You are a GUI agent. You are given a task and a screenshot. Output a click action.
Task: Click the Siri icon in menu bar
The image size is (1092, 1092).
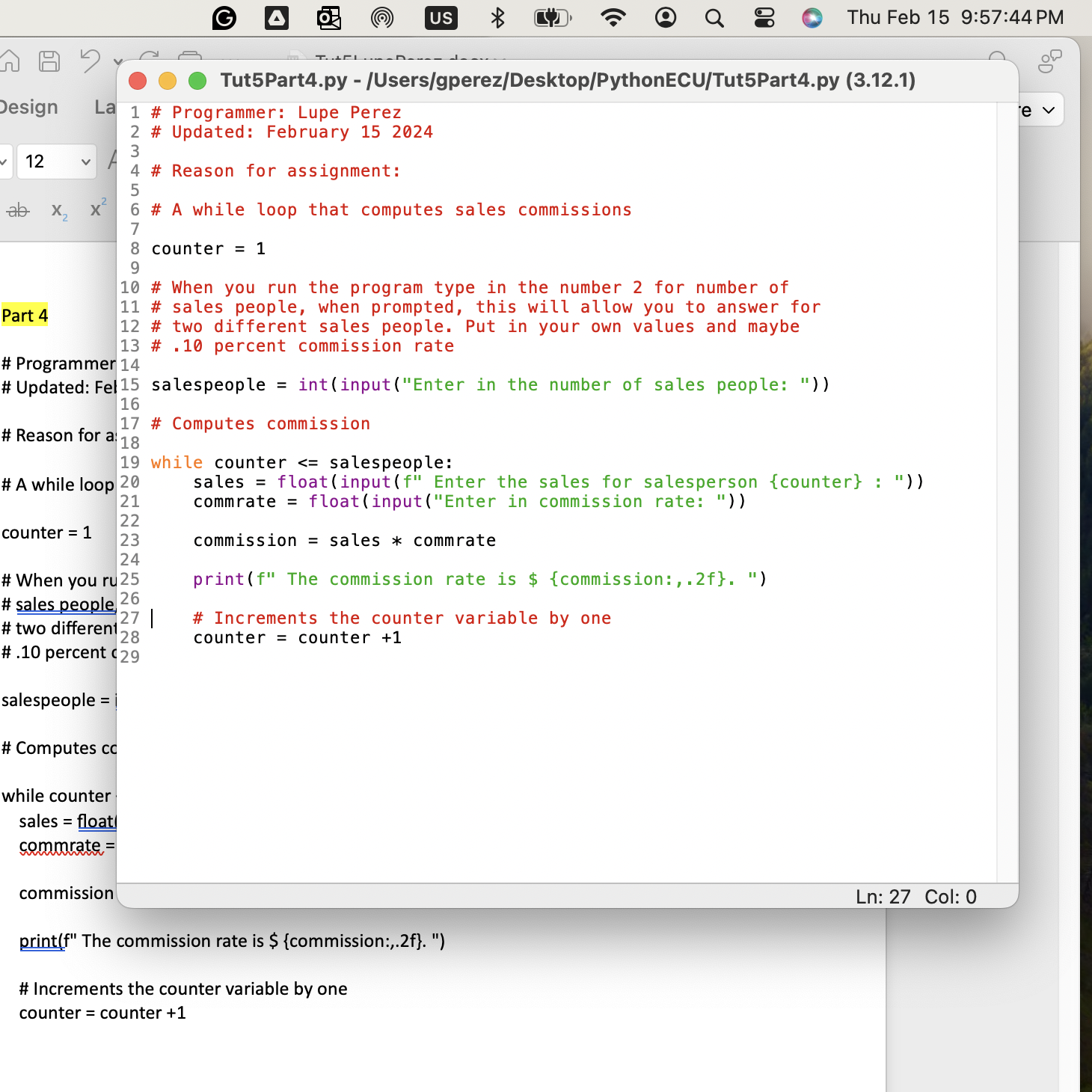pyautogui.click(x=812, y=18)
